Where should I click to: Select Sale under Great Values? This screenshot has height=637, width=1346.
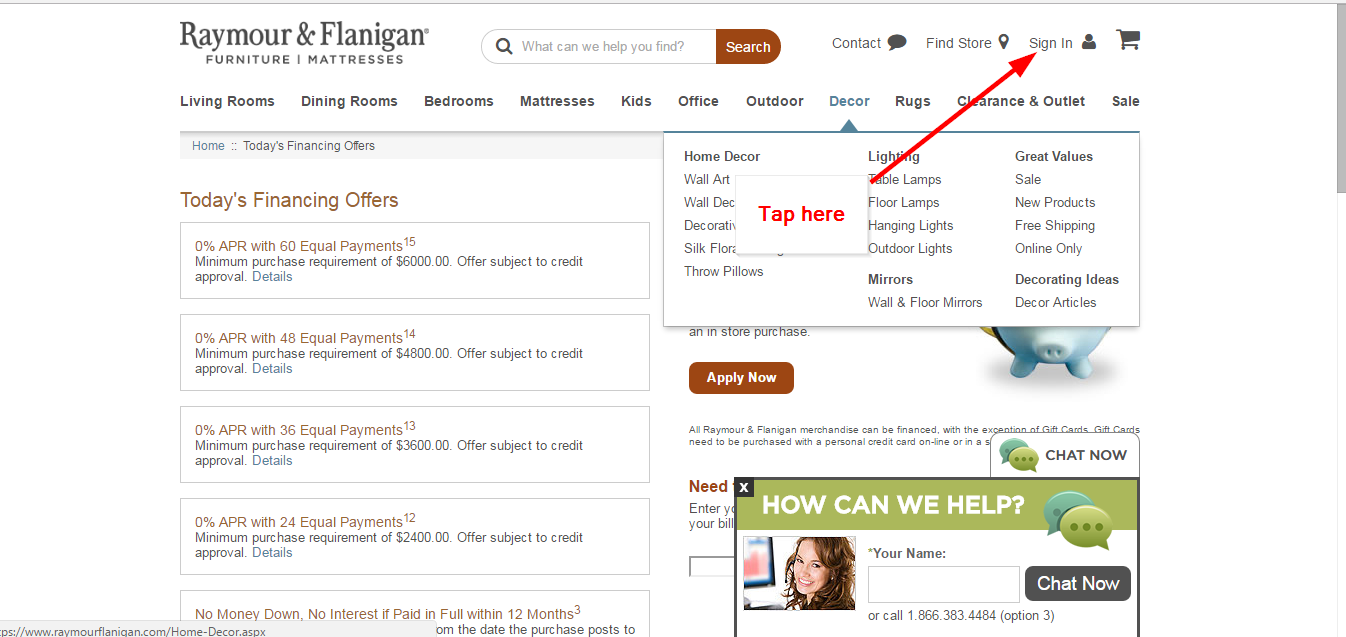tap(1028, 179)
